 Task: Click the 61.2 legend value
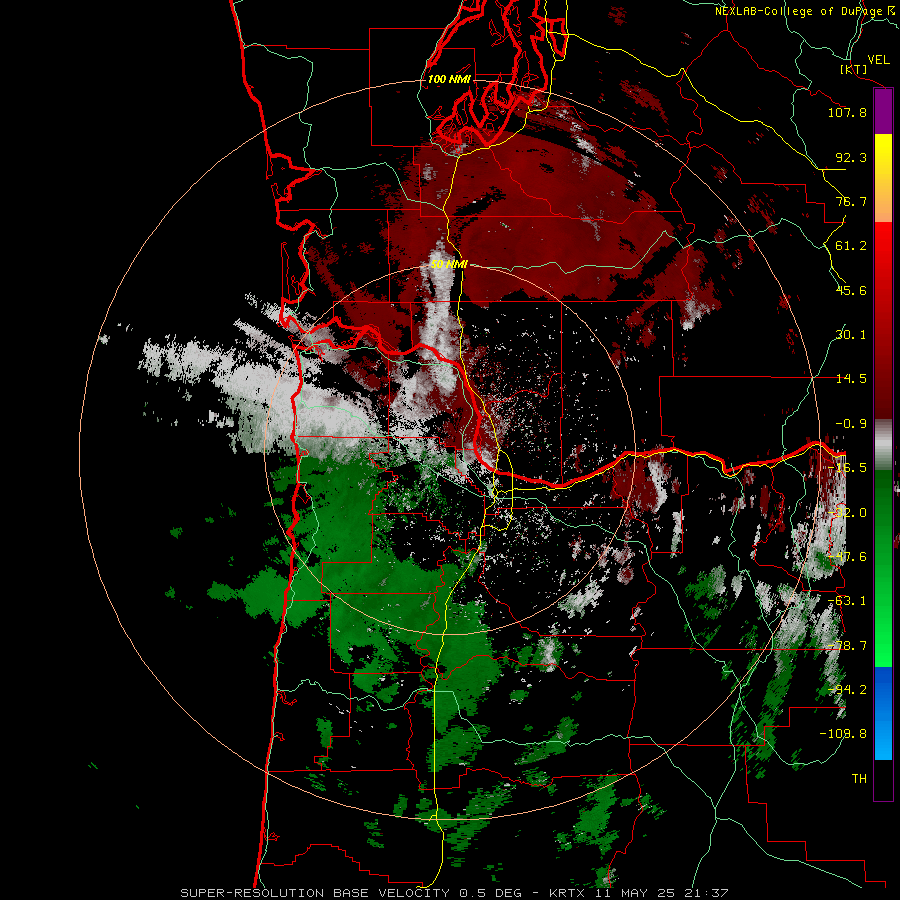click(x=851, y=246)
